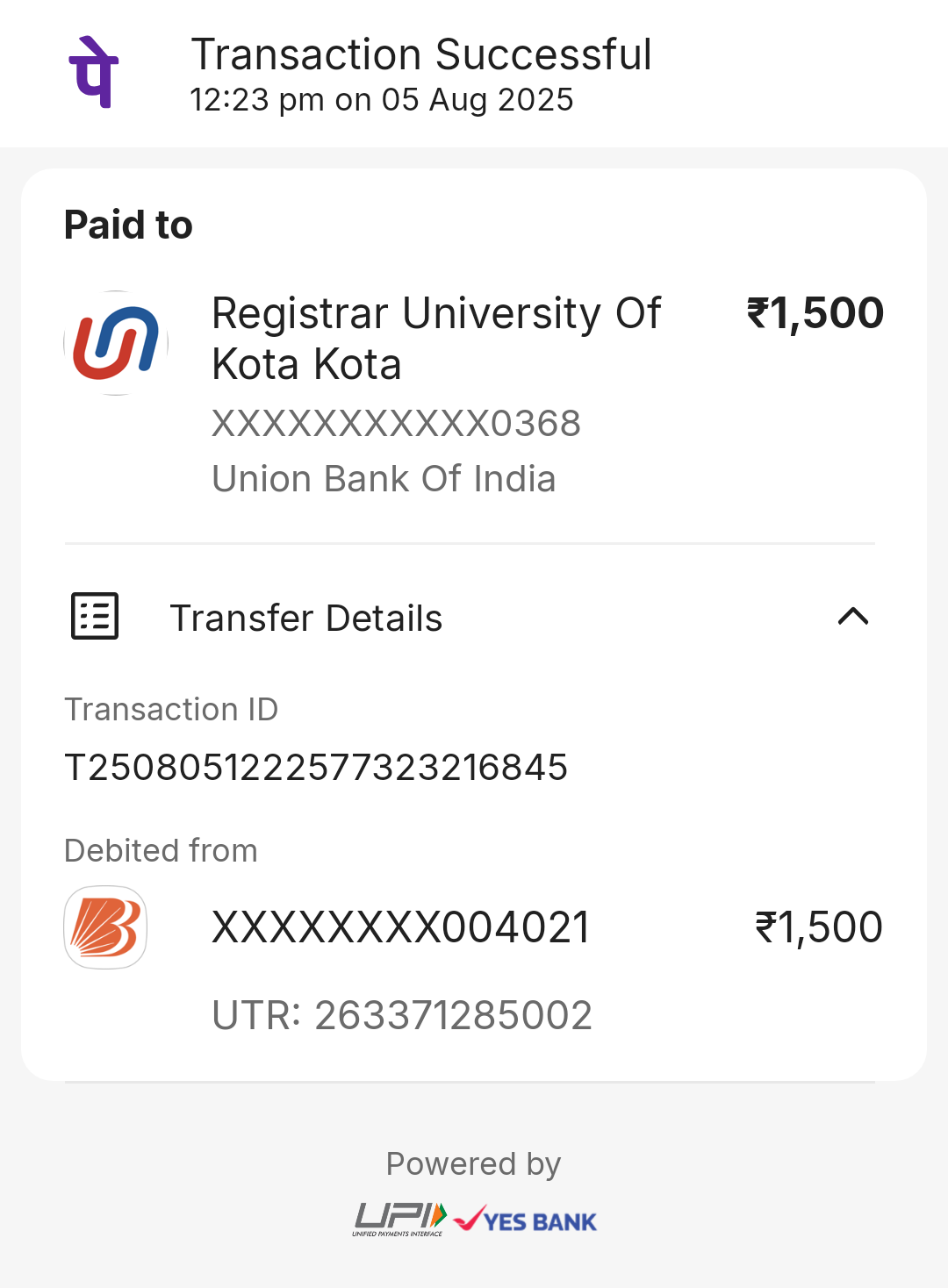The width and height of the screenshot is (948, 1288).
Task: Tap the Bank of Baroda logo icon
Action: [x=105, y=927]
